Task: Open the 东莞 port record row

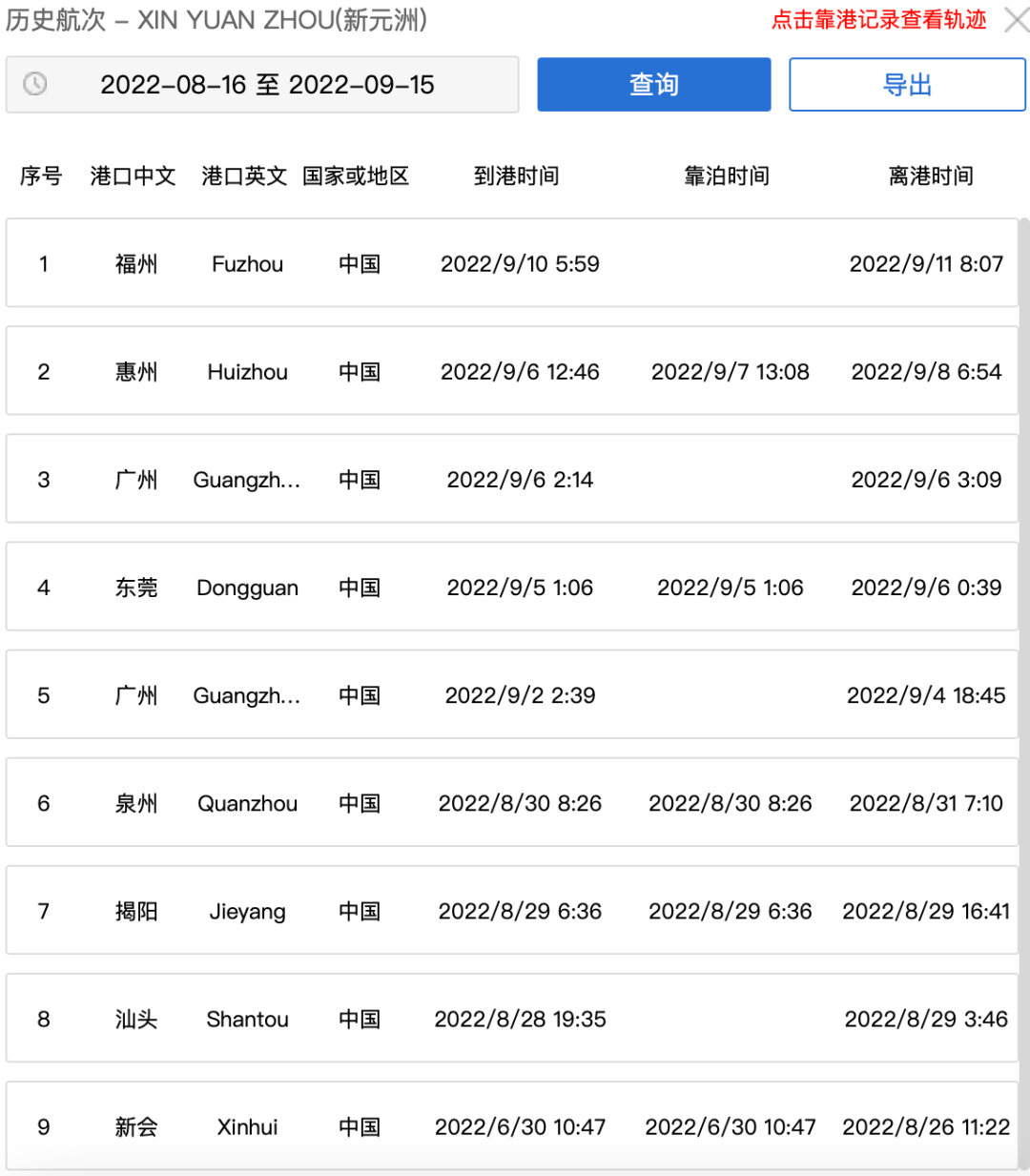Action: [x=512, y=587]
